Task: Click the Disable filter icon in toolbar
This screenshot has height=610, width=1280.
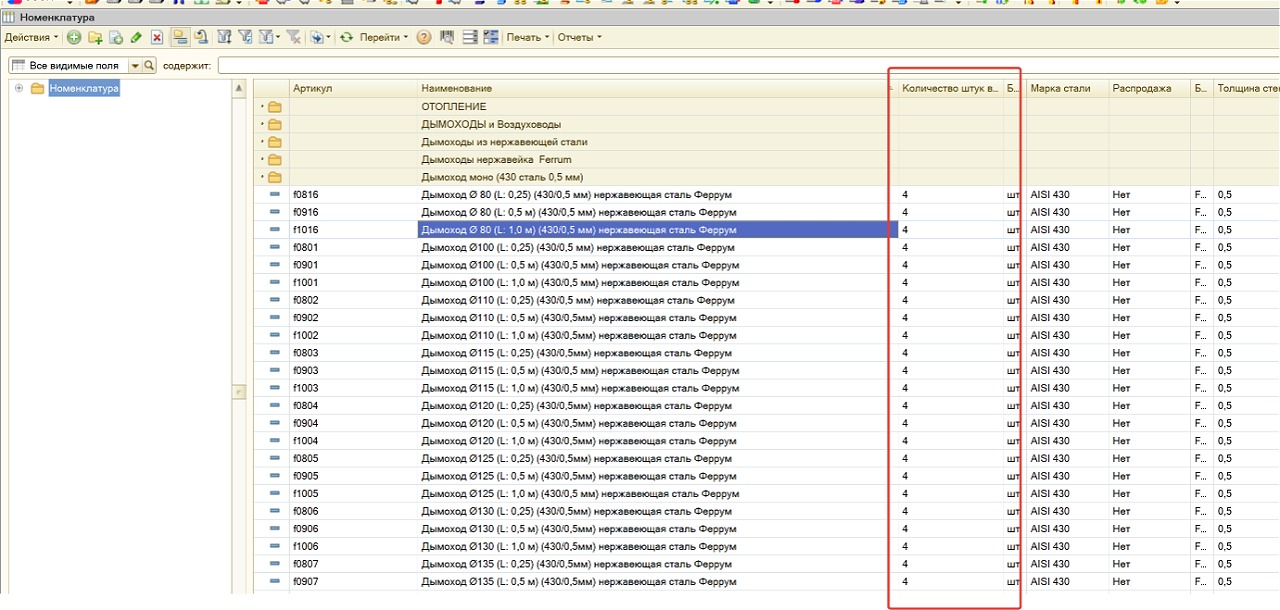Action: click(x=293, y=38)
